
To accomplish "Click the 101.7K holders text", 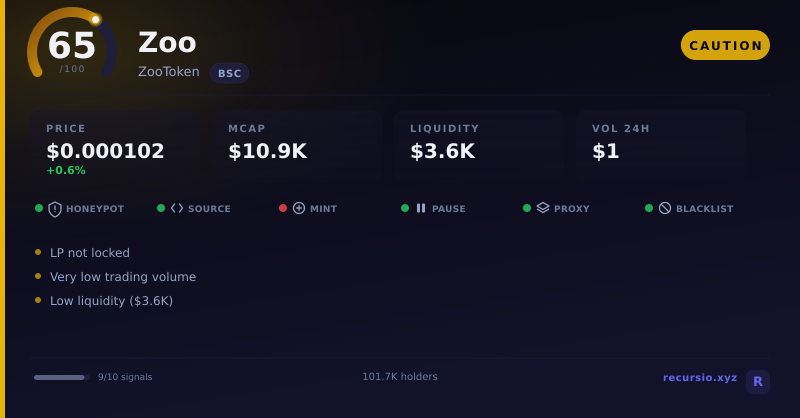I will coord(400,377).
